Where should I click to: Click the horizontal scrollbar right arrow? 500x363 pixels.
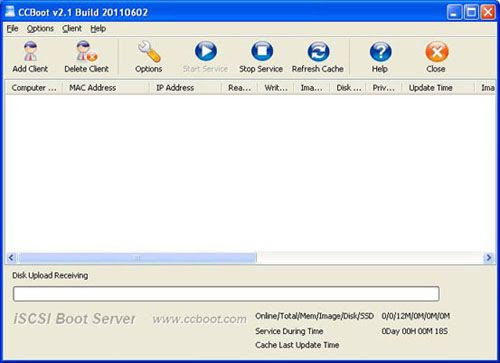(489, 258)
